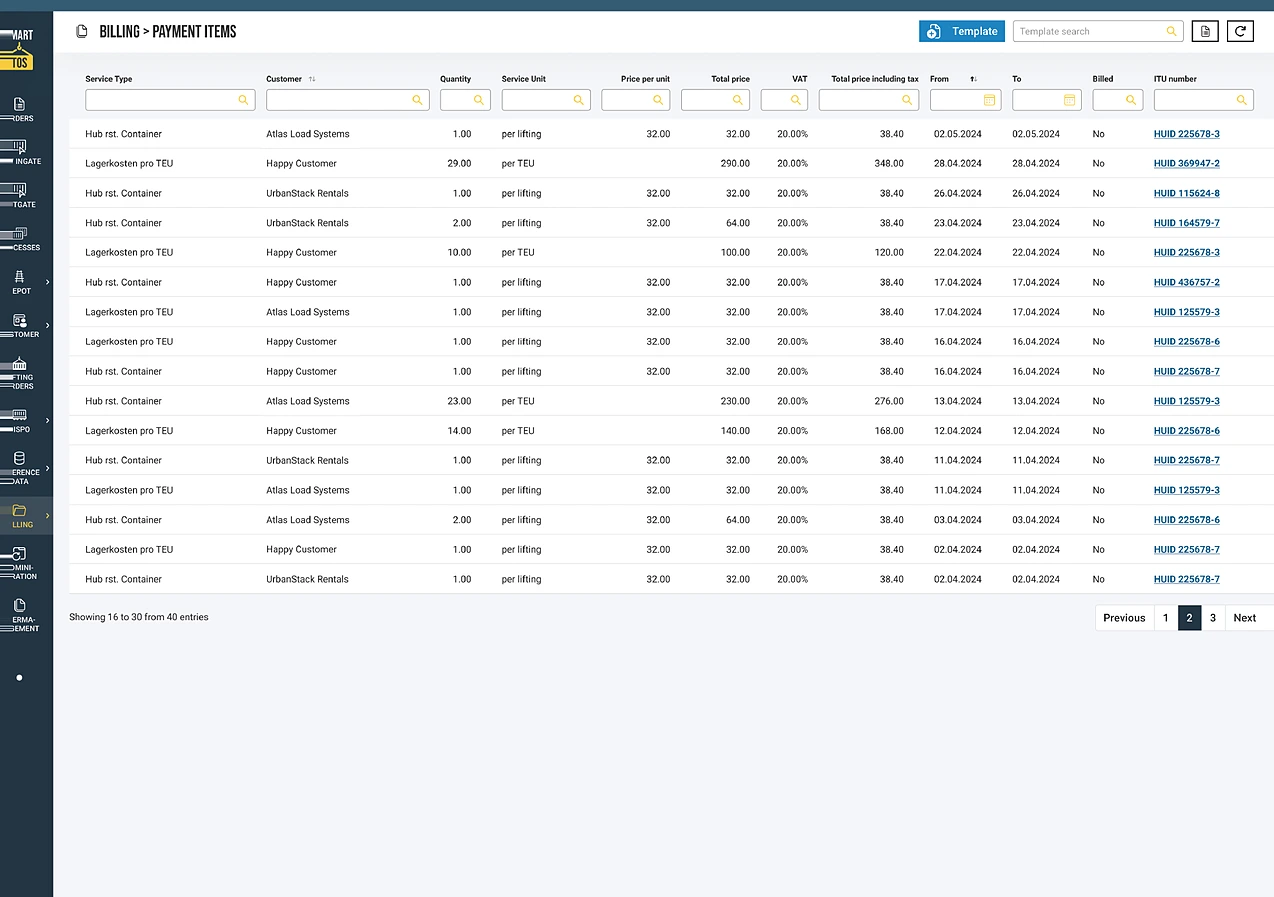
Task: Open the Lifting Orders icon in sidebar
Action: tap(20, 363)
